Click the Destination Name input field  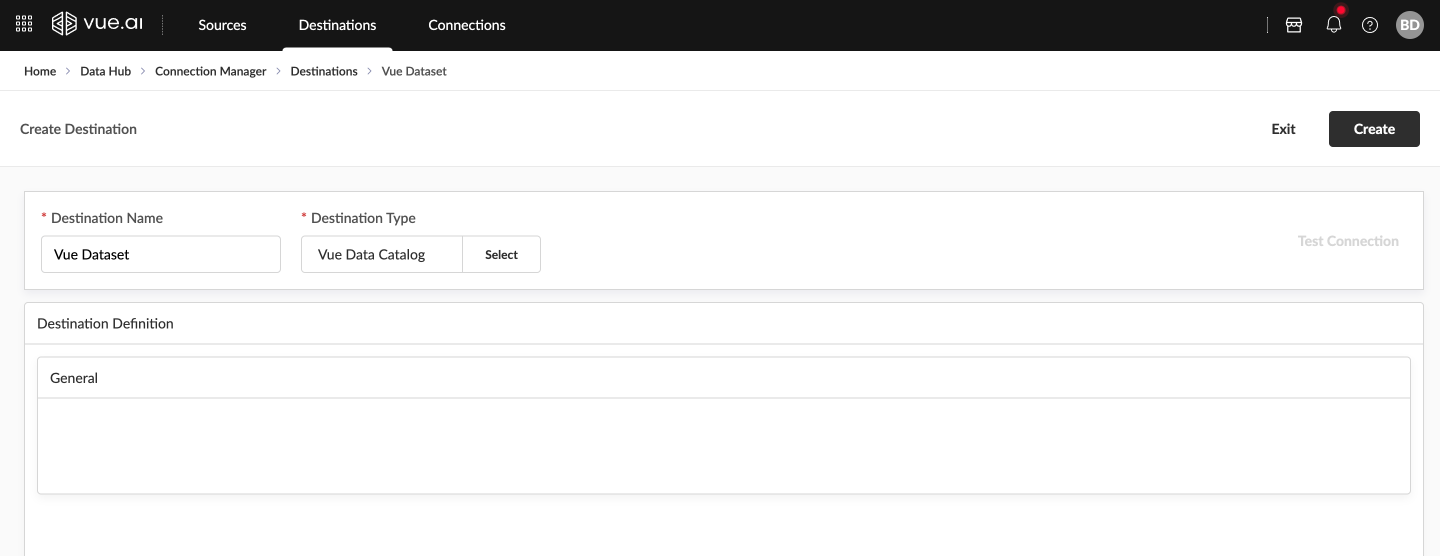(x=160, y=254)
